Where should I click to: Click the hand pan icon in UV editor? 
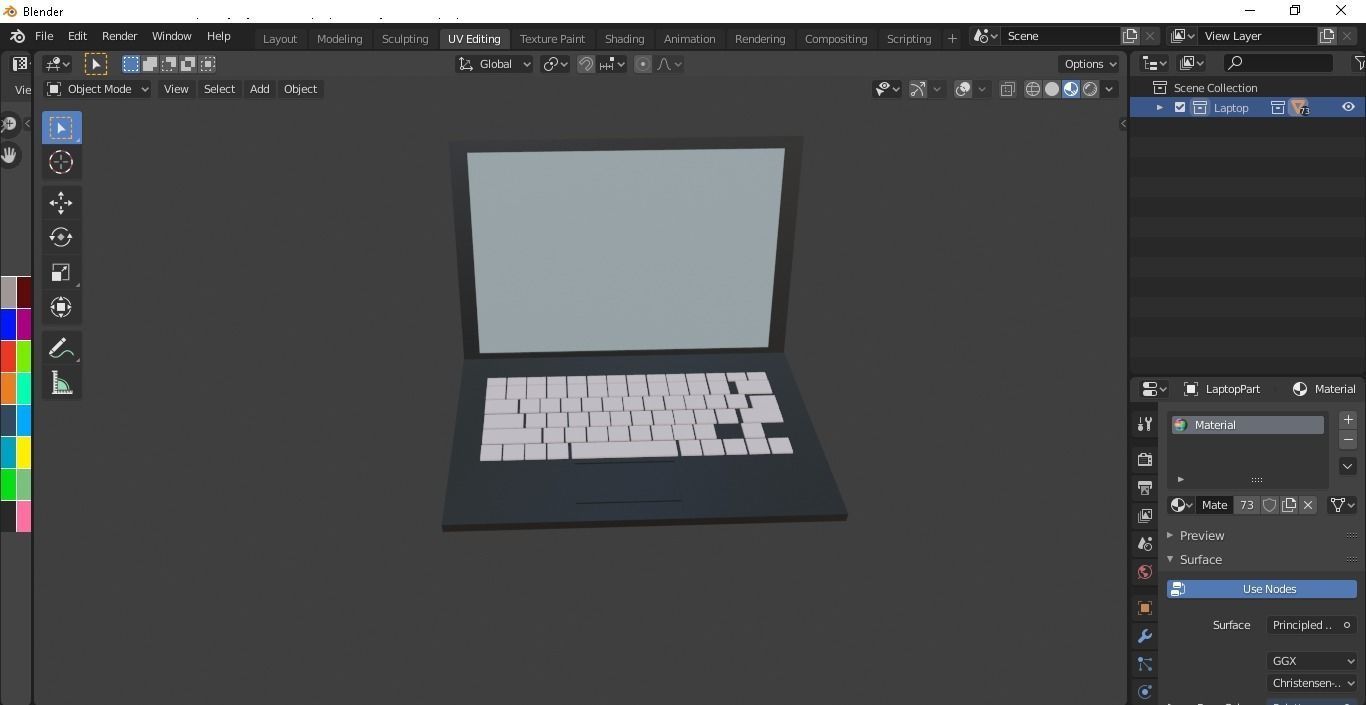coord(10,155)
